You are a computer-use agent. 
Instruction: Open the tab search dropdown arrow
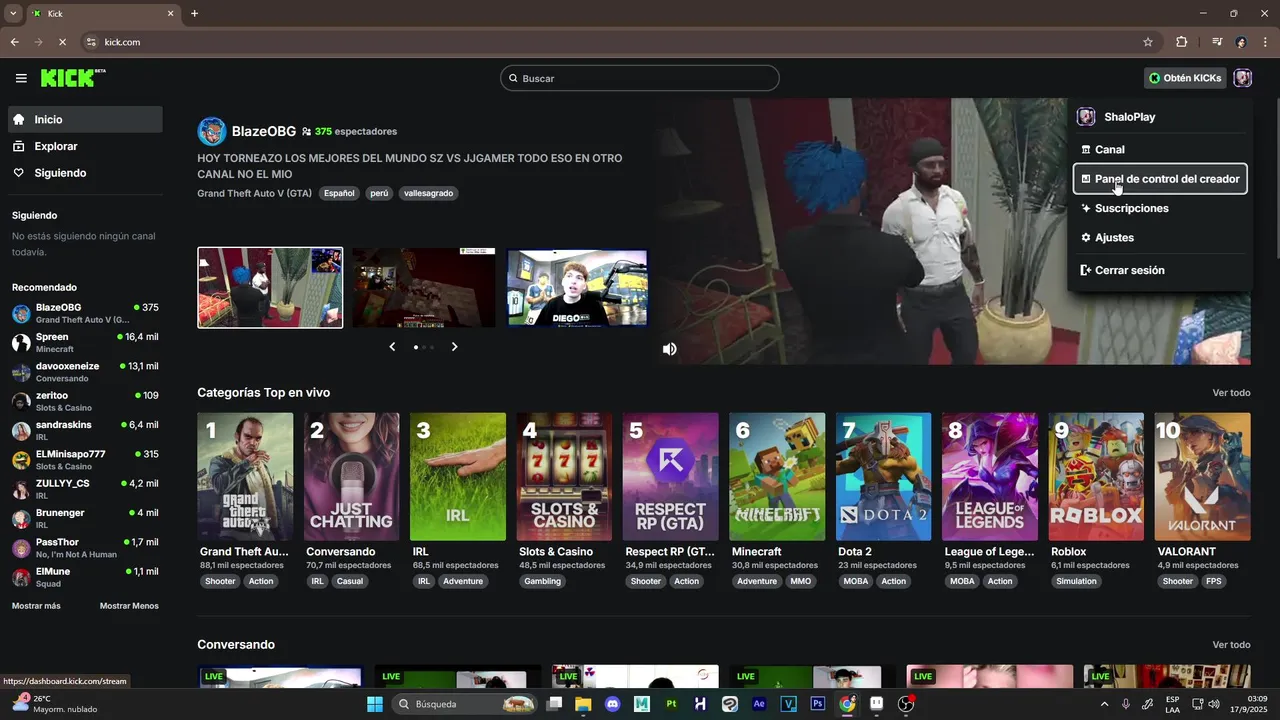coord(12,13)
